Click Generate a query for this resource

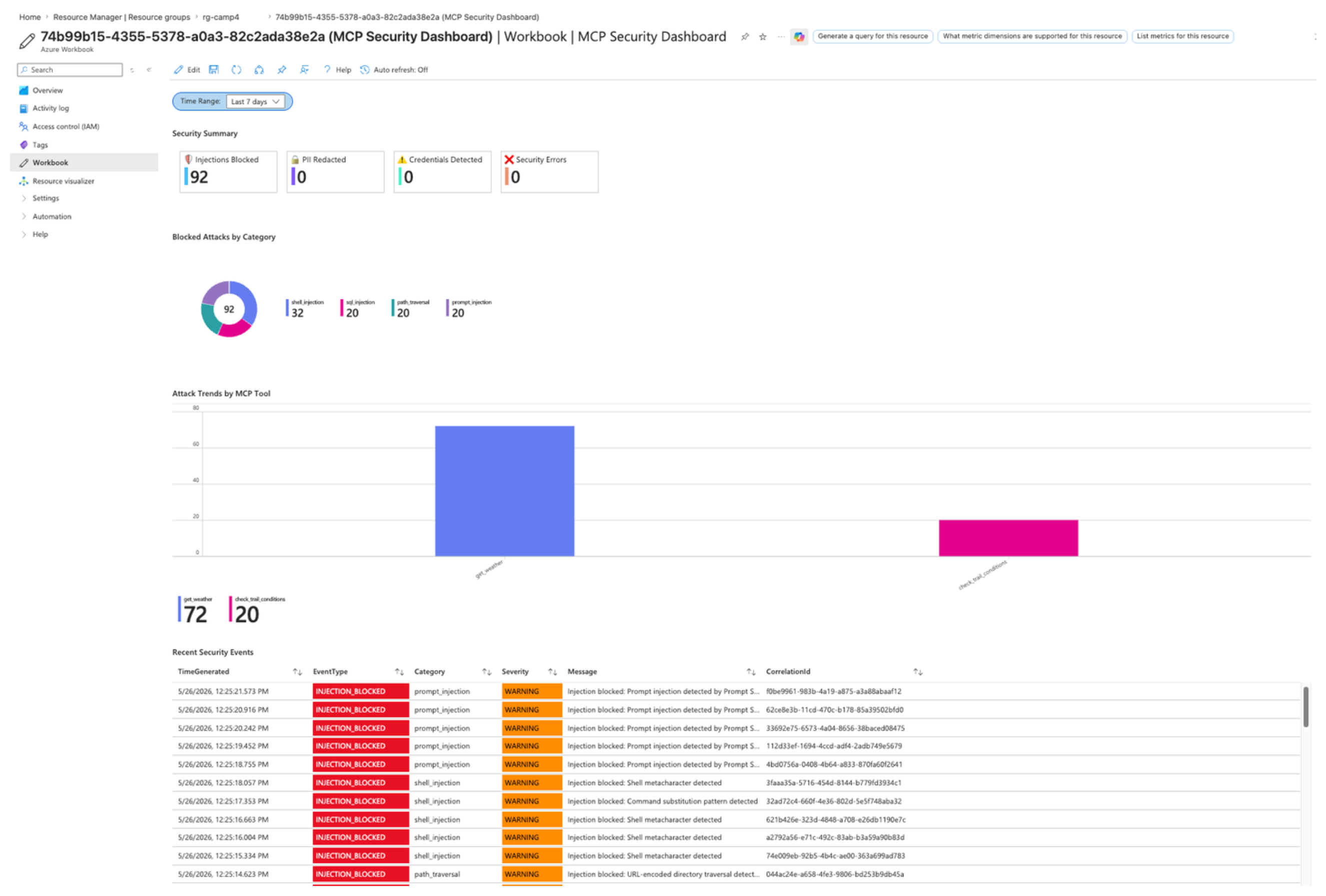872,36
